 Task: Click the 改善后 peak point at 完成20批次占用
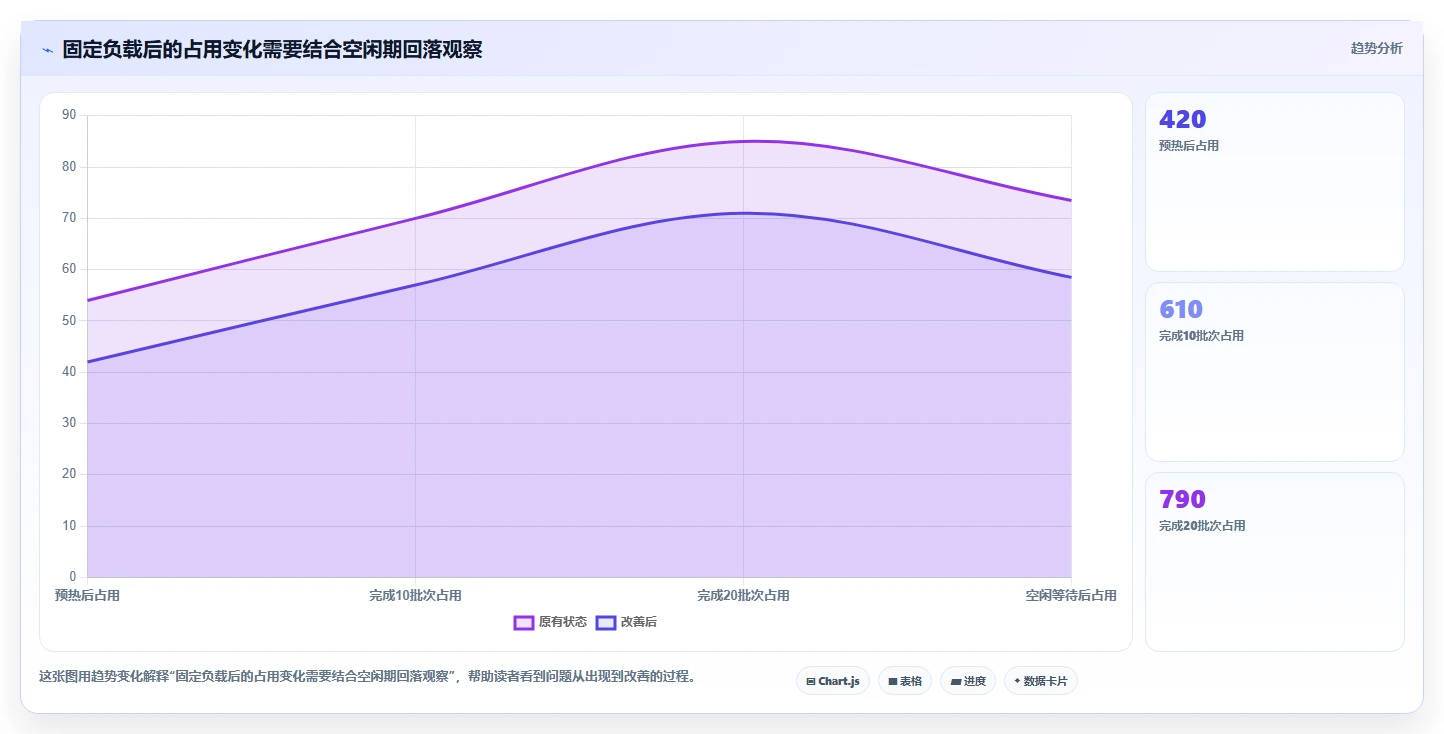point(743,213)
